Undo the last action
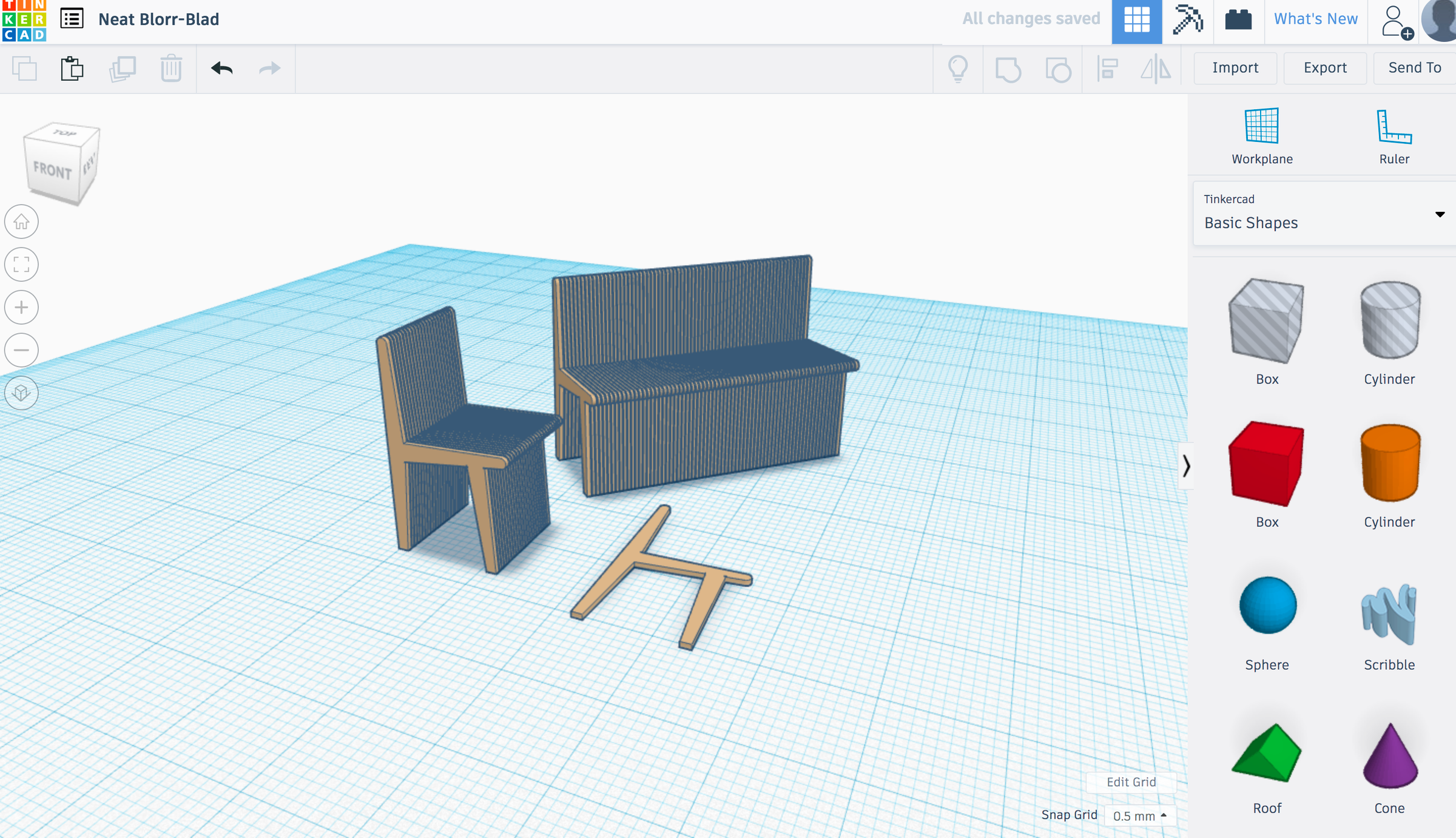Viewport: 1456px width, 838px height. pos(221,69)
